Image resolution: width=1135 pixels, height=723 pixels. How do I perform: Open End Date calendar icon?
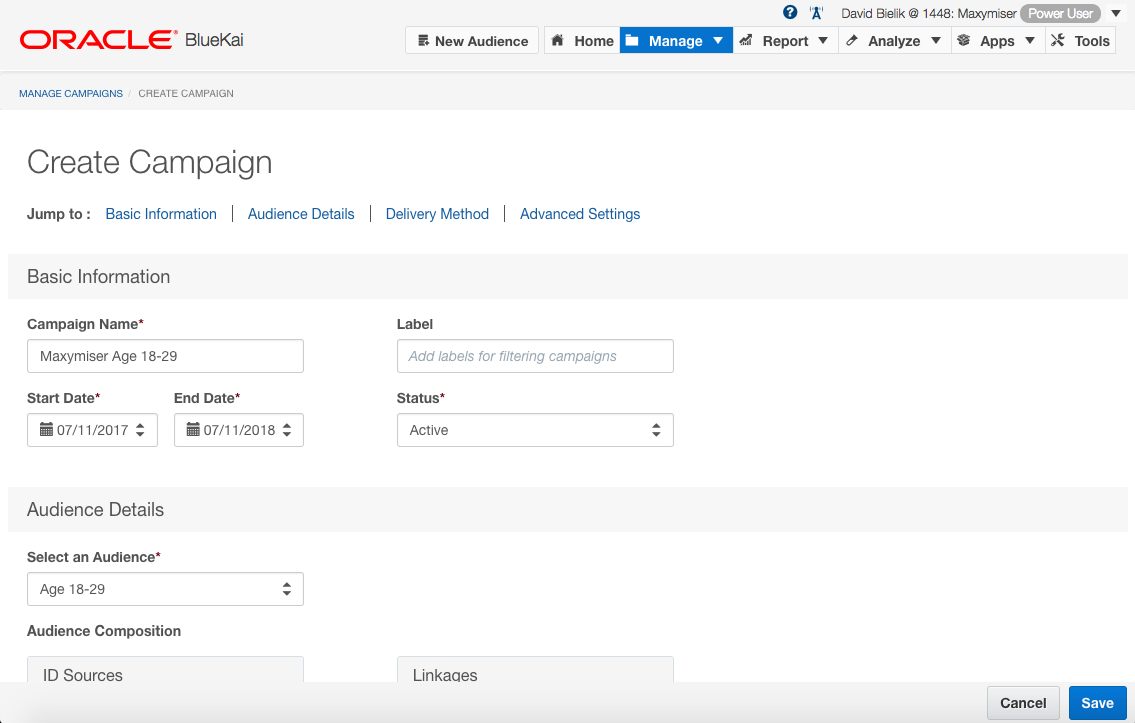[x=193, y=430]
